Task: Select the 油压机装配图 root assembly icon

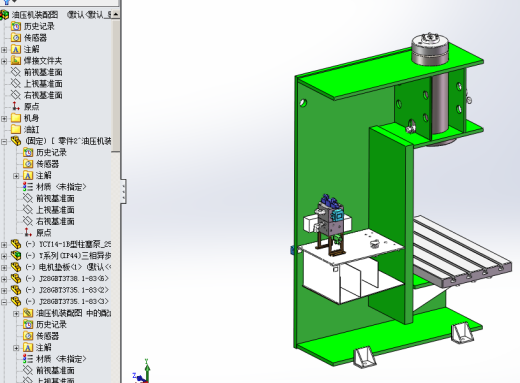Action: pos(4,15)
